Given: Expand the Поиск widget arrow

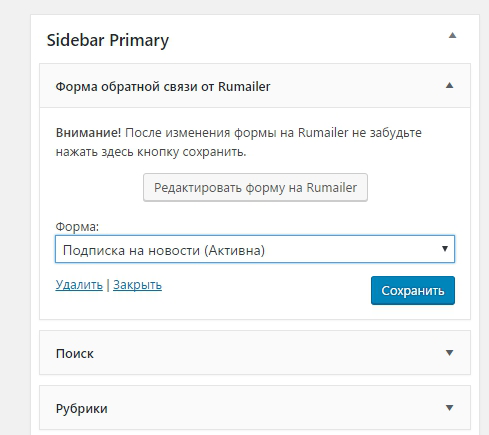Looking at the screenshot, I should [449, 353].
